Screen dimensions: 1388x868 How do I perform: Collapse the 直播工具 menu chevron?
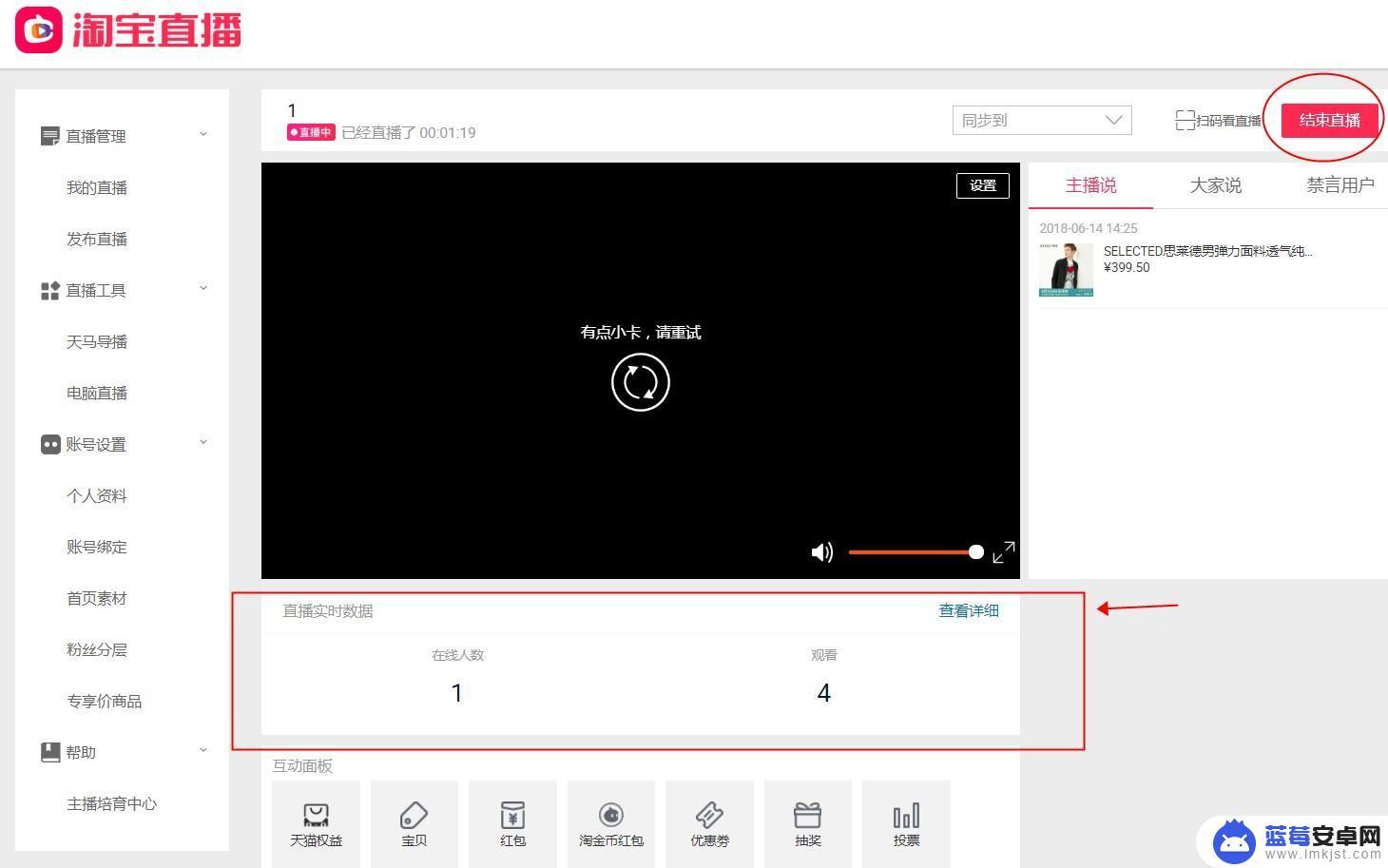(x=203, y=289)
